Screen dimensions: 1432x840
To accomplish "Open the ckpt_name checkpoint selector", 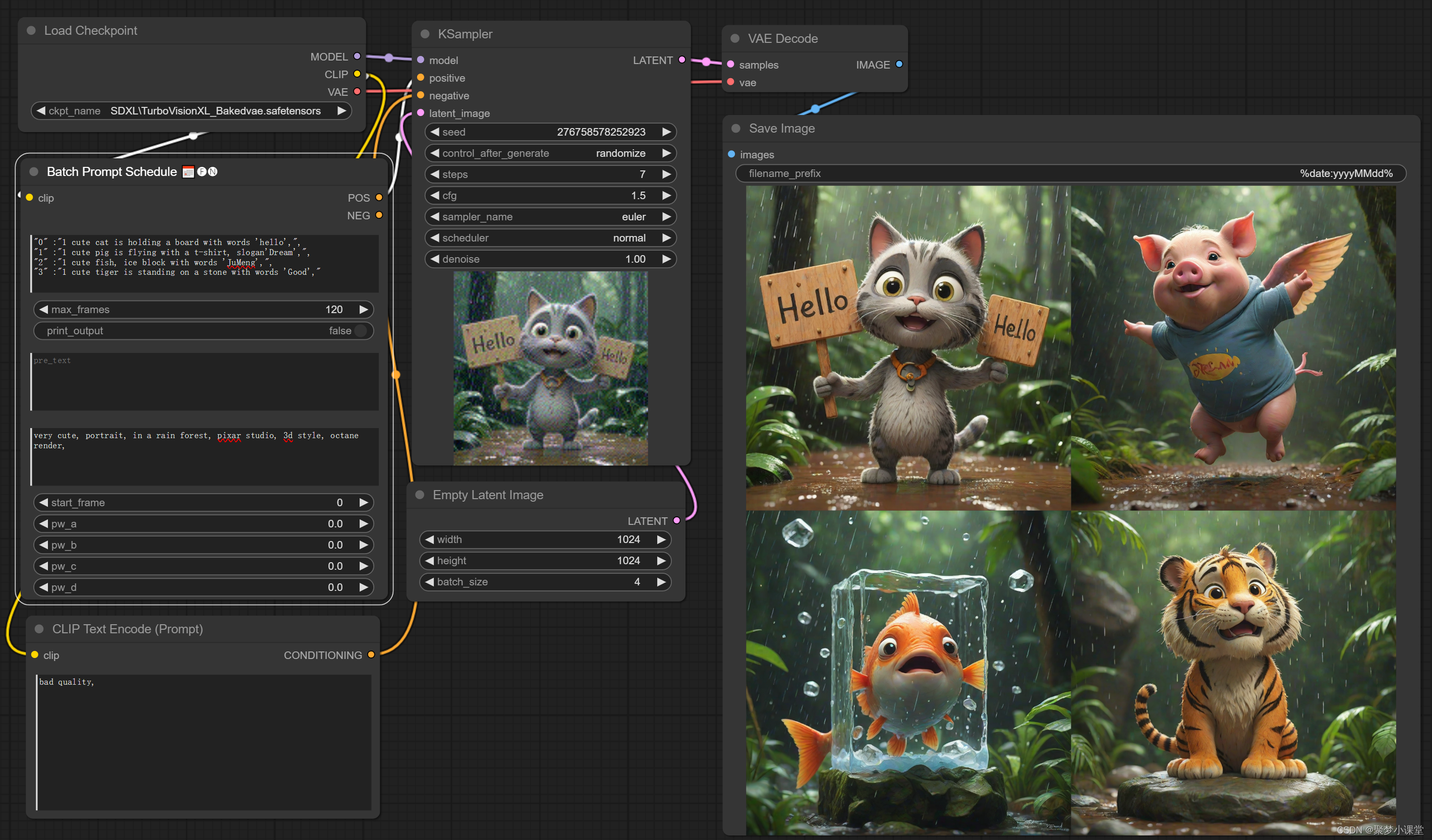I will pyautogui.click(x=192, y=111).
